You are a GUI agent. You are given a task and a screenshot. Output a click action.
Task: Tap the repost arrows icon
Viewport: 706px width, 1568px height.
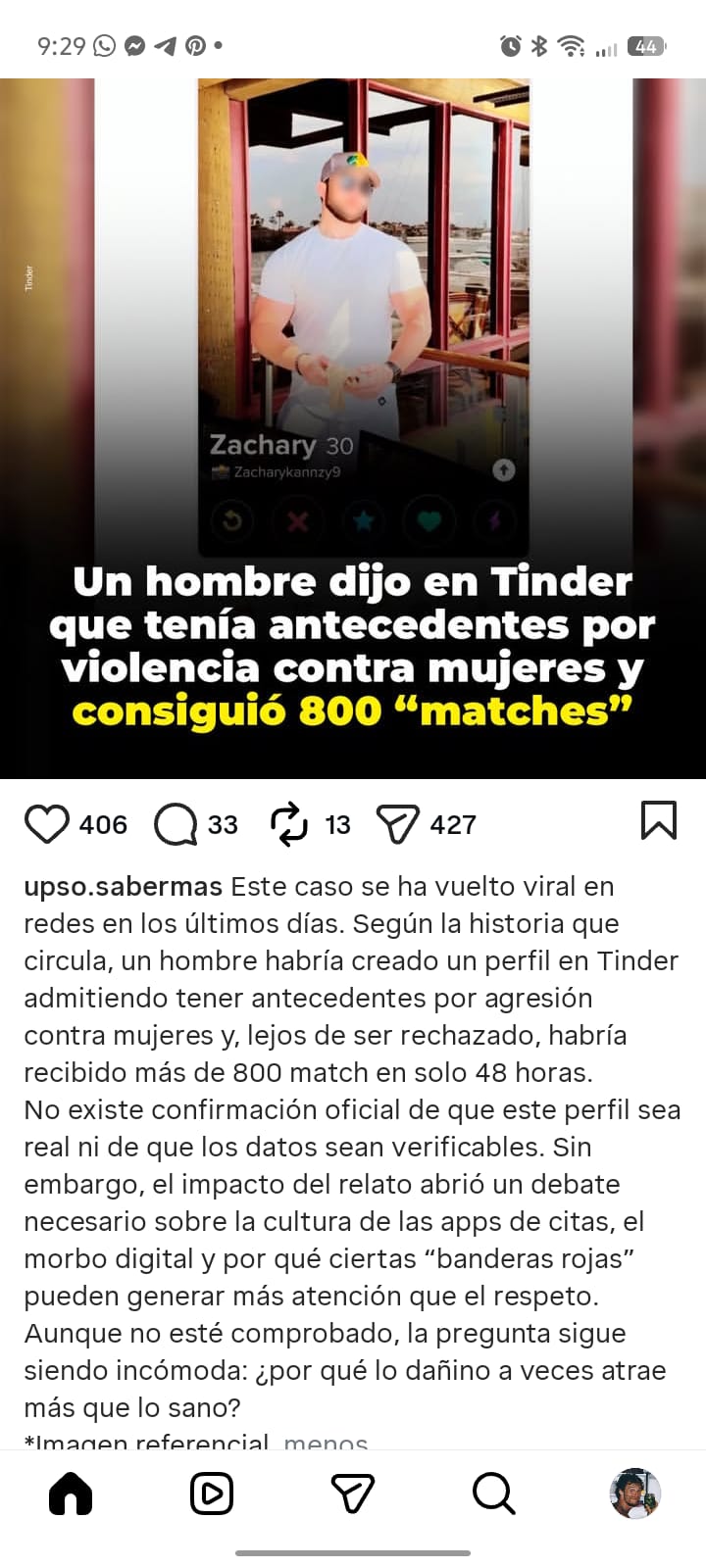[289, 824]
